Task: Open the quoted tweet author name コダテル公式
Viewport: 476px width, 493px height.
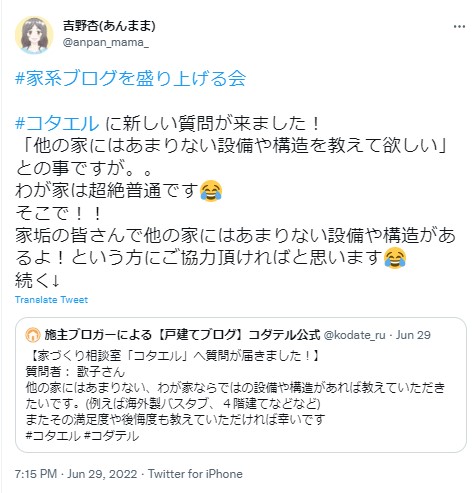Action: tap(182, 335)
